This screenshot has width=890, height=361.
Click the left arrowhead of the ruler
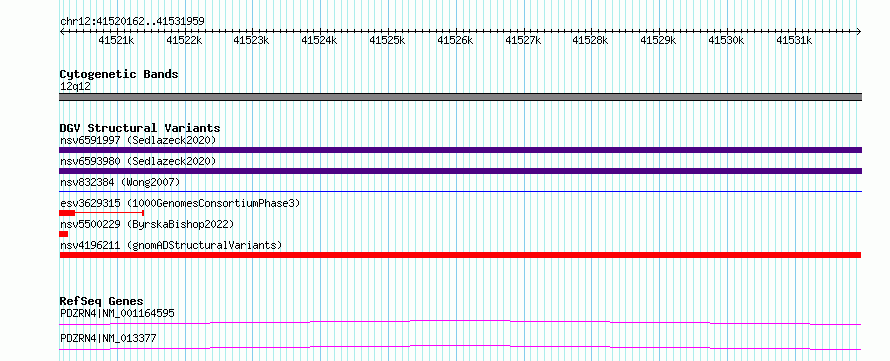pyautogui.click(x=62, y=31)
